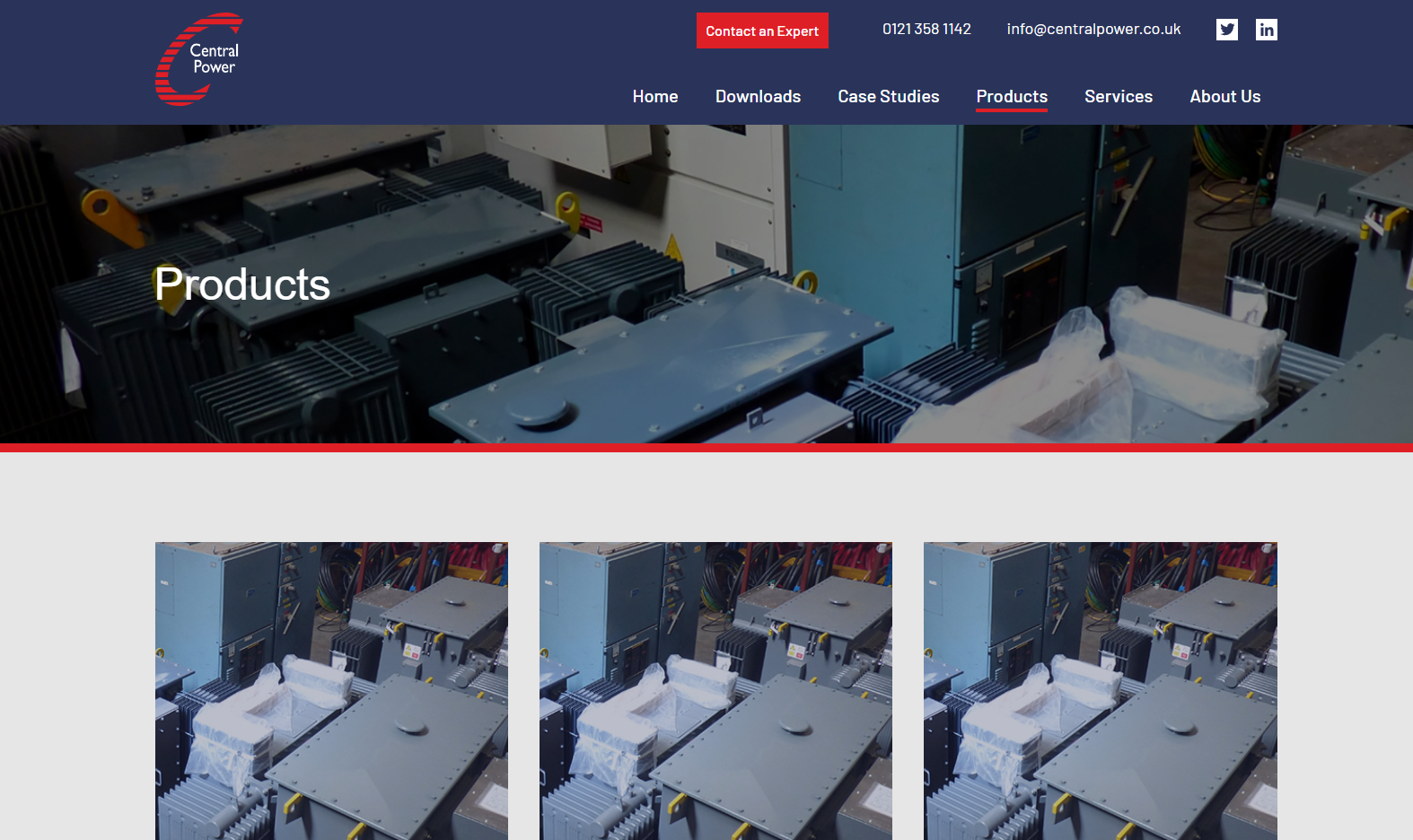Open the first product thumbnail on the left
Image resolution: width=1413 pixels, height=840 pixels.
click(331, 691)
